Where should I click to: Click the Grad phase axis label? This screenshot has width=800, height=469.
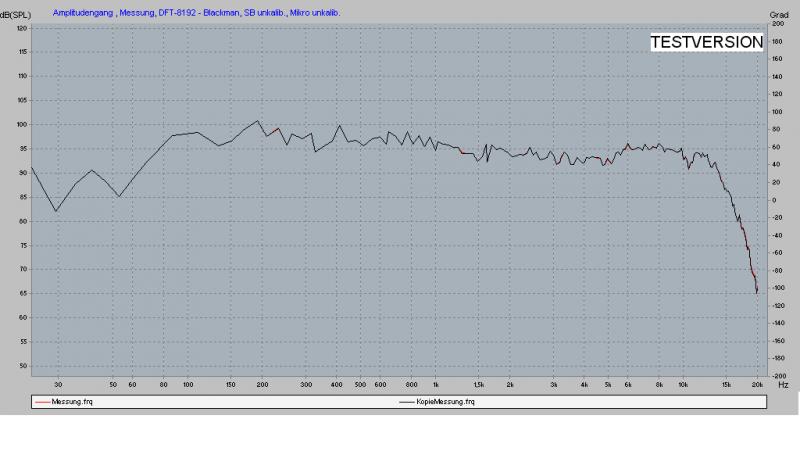(x=779, y=15)
